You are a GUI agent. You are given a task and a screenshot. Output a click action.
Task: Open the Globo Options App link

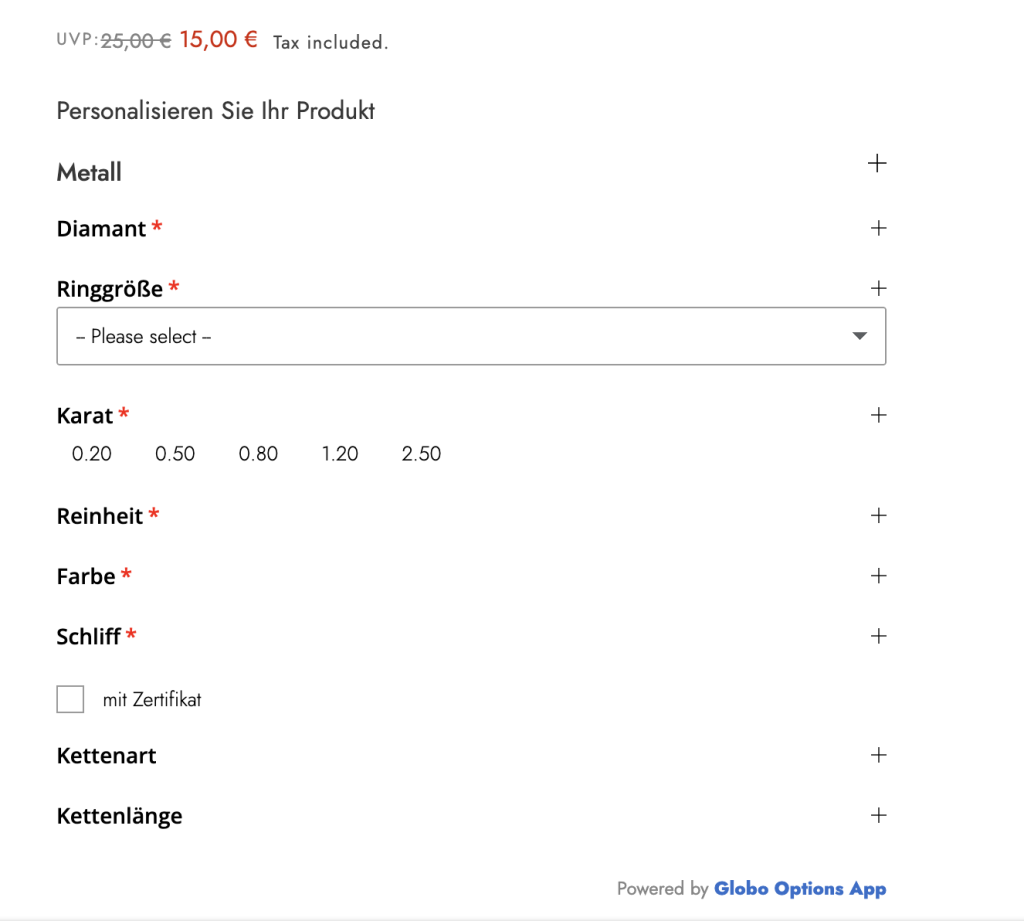pos(800,888)
